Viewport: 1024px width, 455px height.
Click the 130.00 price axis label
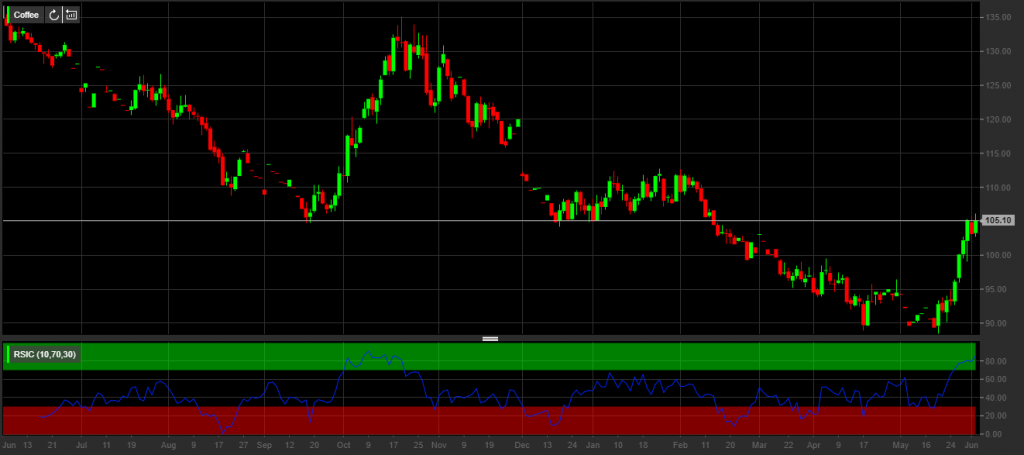coord(998,51)
